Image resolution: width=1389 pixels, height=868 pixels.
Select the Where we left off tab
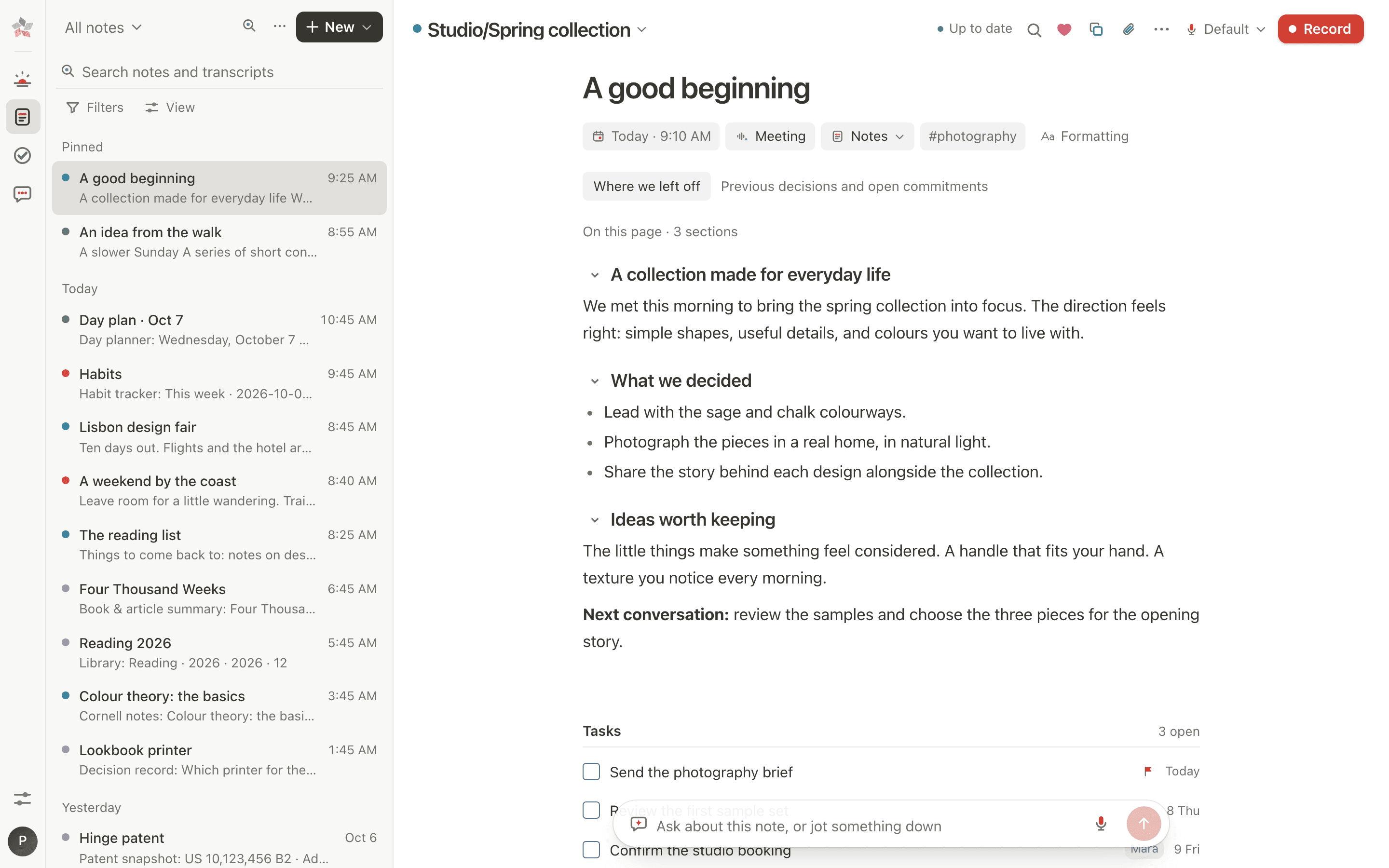click(x=646, y=187)
